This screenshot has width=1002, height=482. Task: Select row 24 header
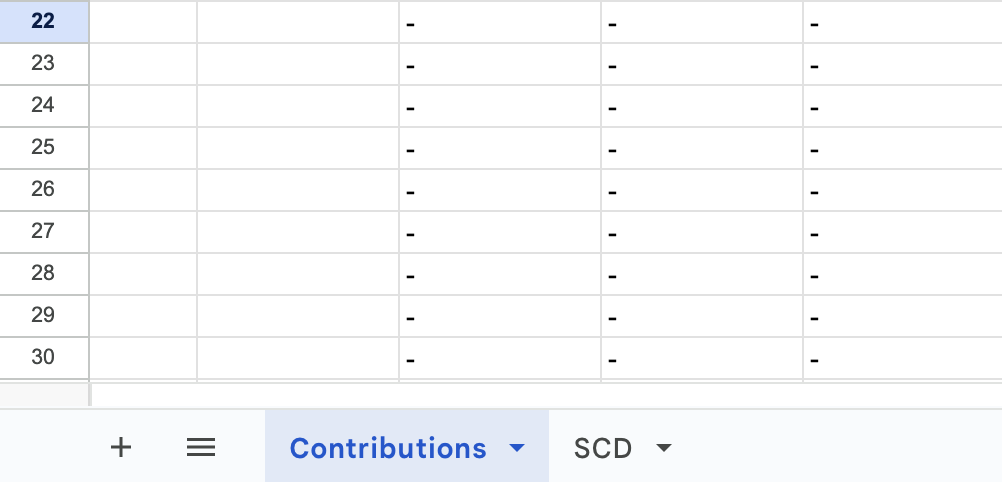[x=43, y=105]
